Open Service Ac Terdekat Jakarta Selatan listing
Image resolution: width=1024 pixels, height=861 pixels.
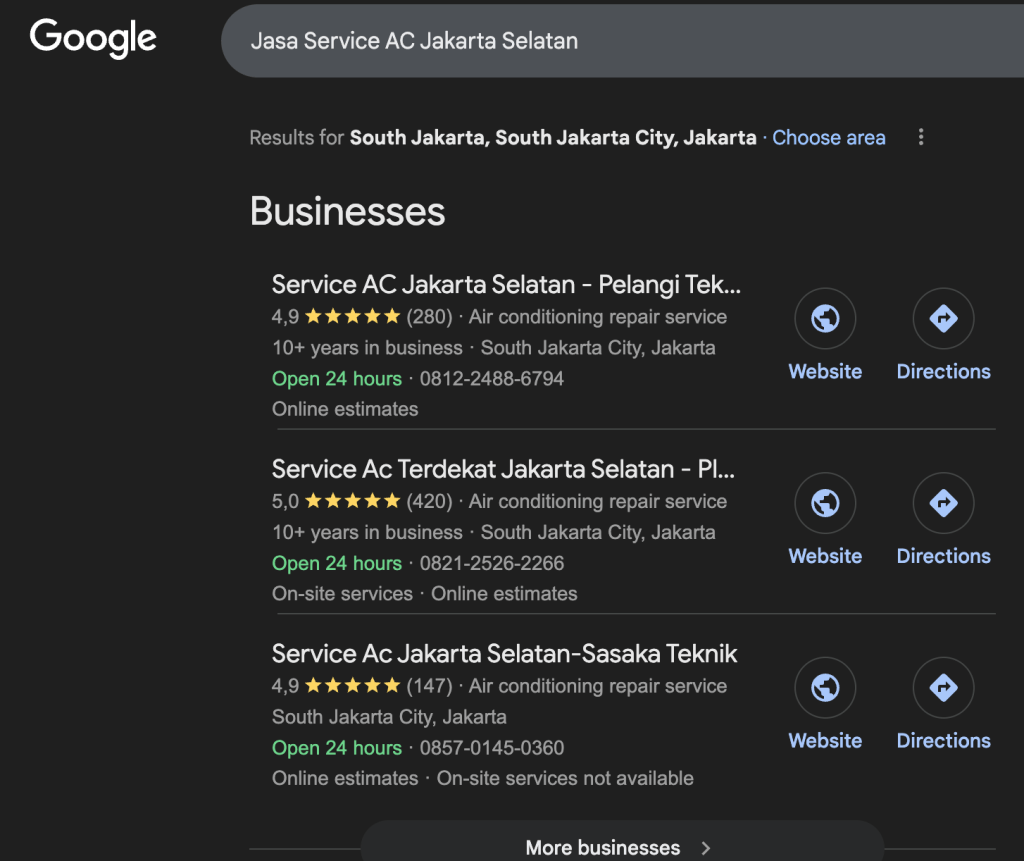point(503,469)
